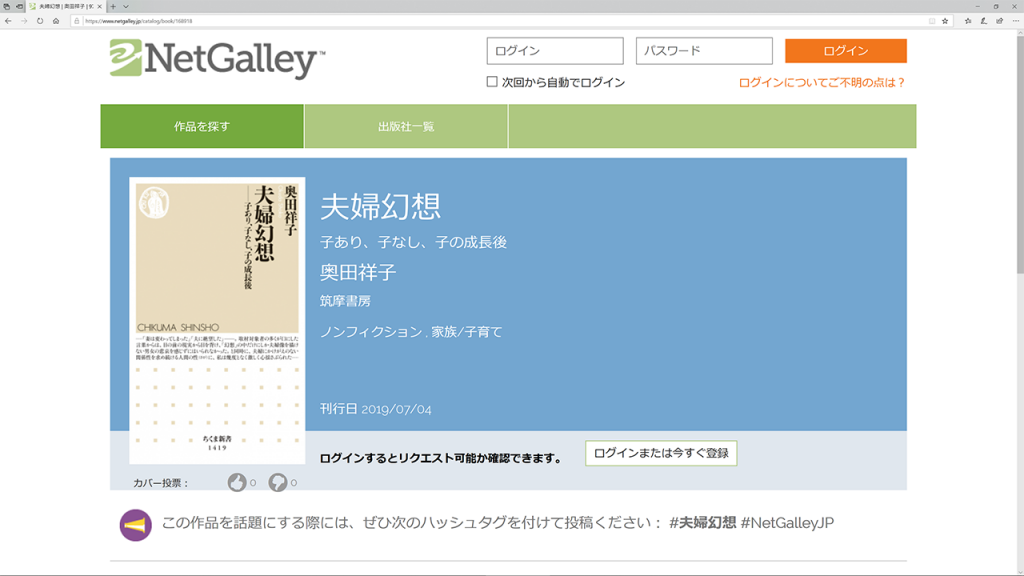Open ログインについてご不明の点は？ link

[x=822, y=83]
